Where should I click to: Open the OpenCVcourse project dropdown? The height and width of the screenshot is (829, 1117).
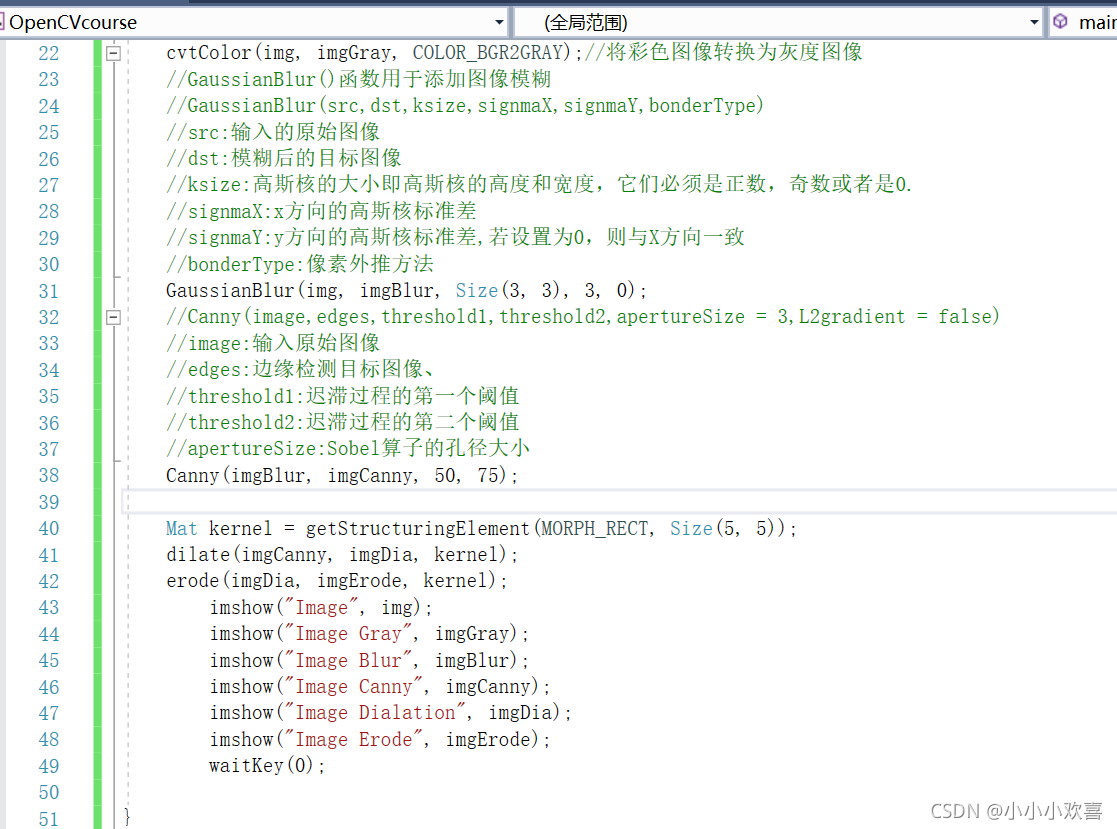coord(498,21)
